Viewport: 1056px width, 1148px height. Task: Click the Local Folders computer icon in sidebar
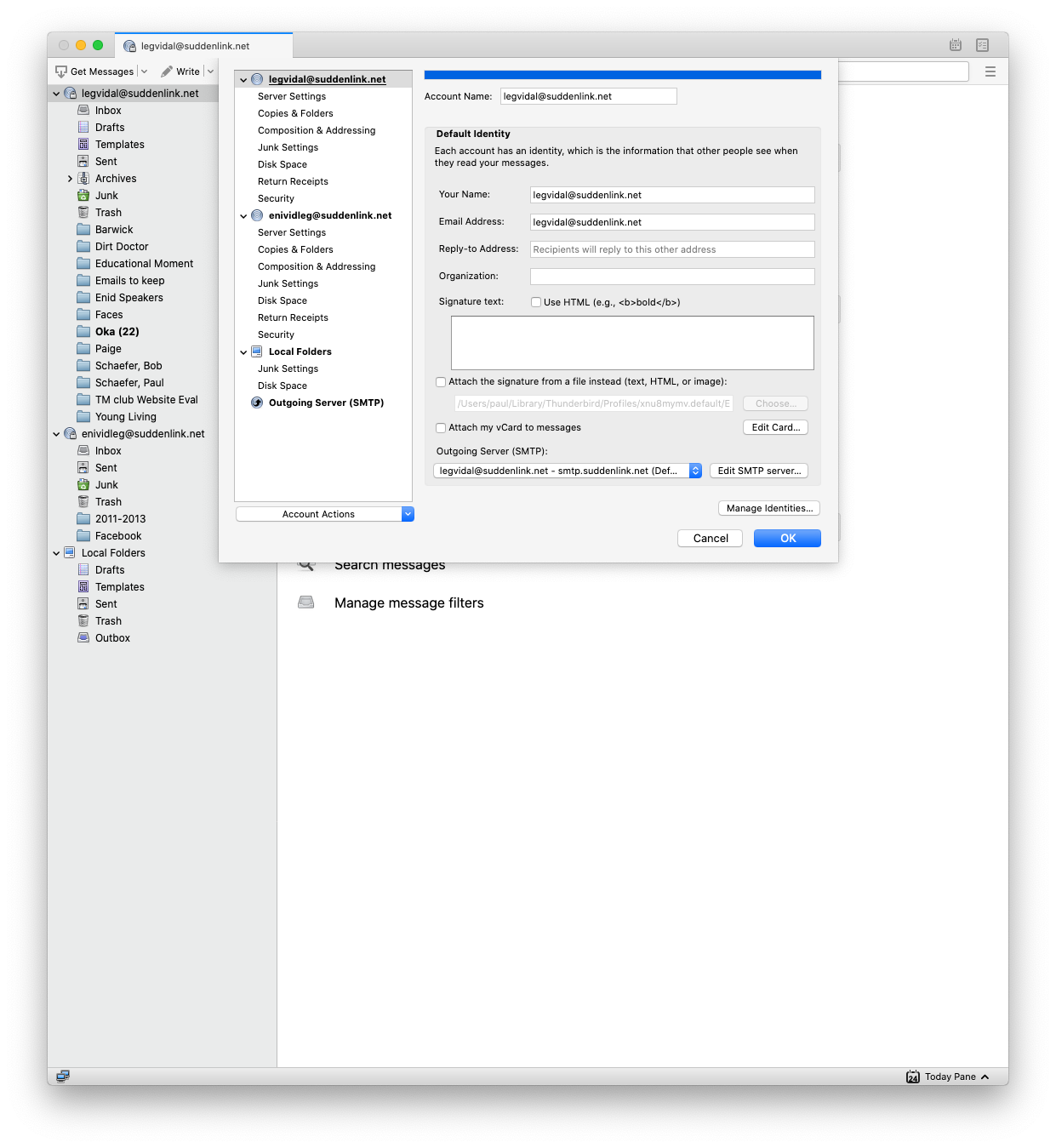70,552
